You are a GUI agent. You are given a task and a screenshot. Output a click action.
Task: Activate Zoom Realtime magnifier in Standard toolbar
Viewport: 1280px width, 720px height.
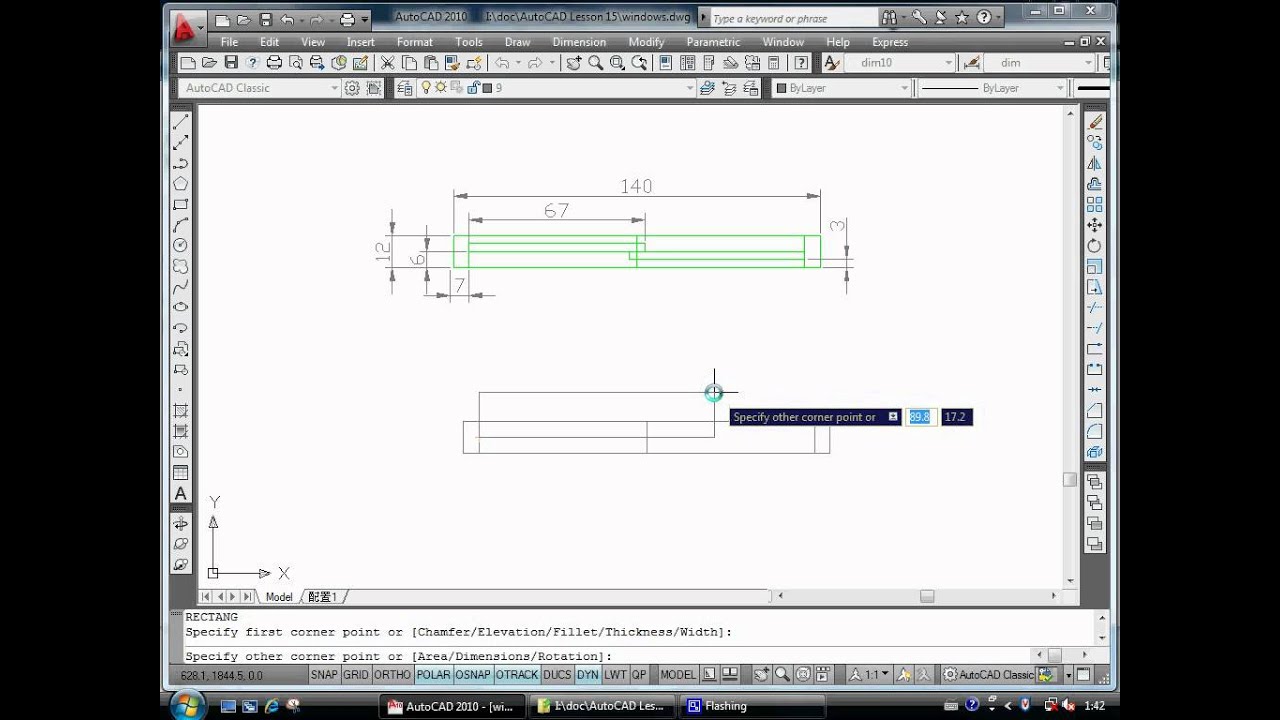point(595,63)
